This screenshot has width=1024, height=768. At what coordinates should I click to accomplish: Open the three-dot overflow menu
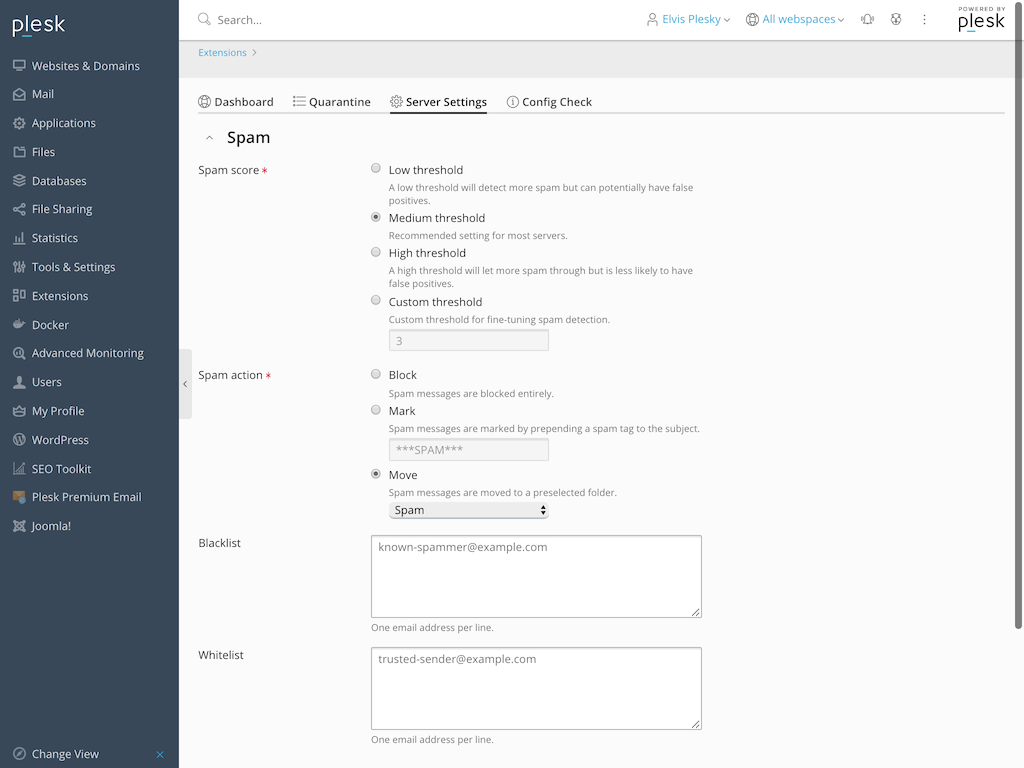point(923,18)
